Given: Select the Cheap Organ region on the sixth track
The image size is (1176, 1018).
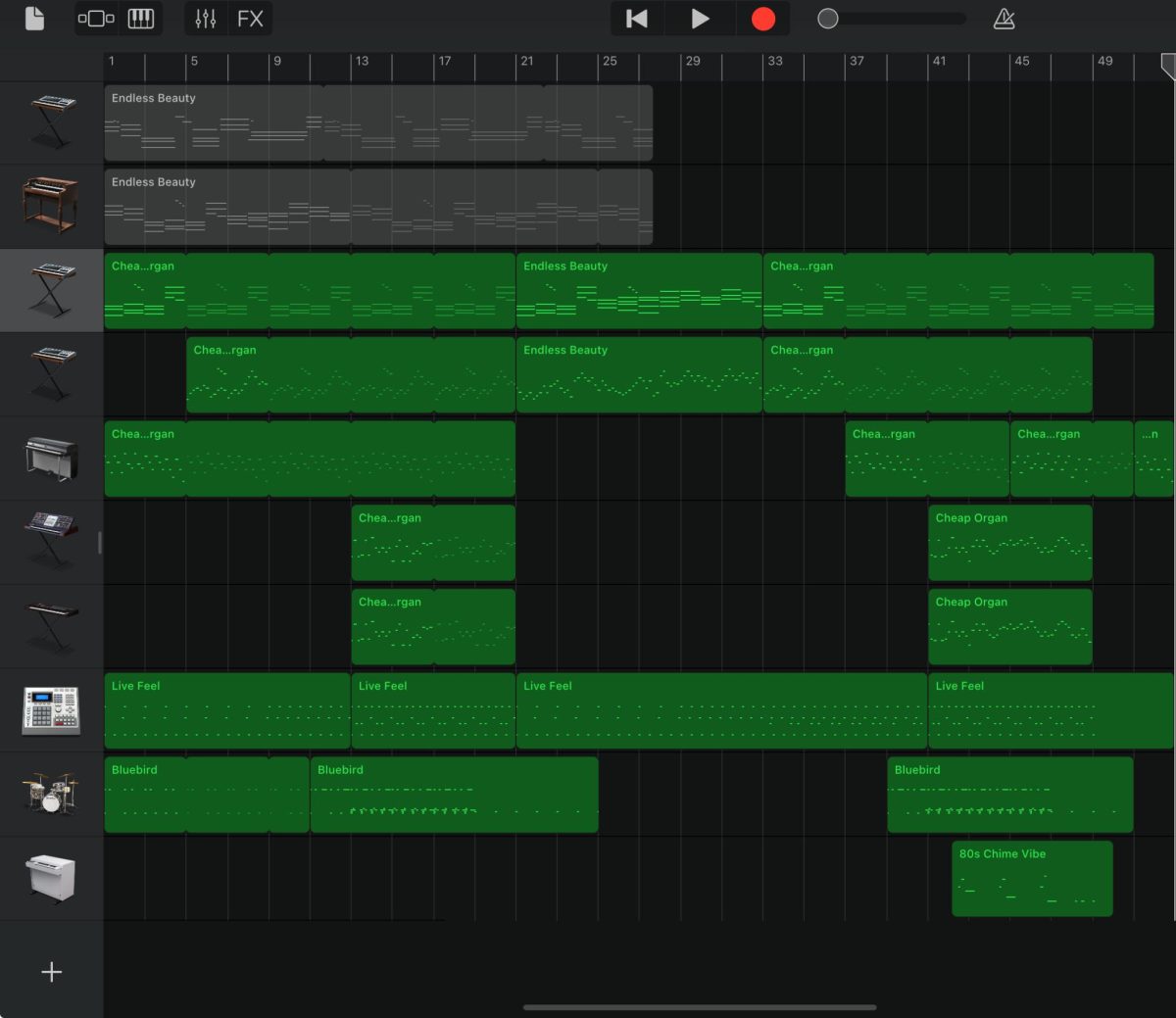Looking at the screenshot, I should click(x=1010, y=543).
